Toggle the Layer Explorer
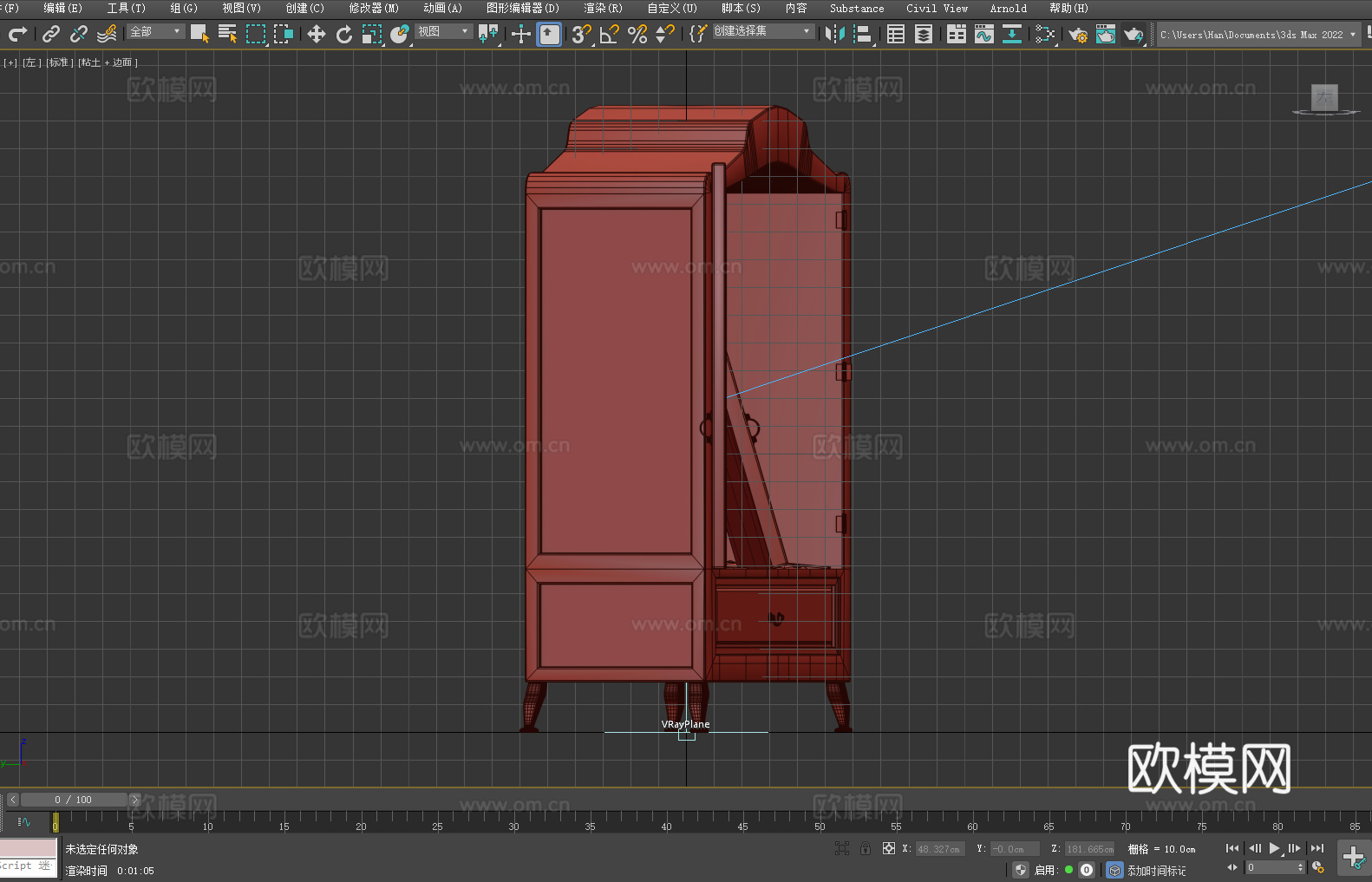The image size is (1372, 882). click(924, 34)
